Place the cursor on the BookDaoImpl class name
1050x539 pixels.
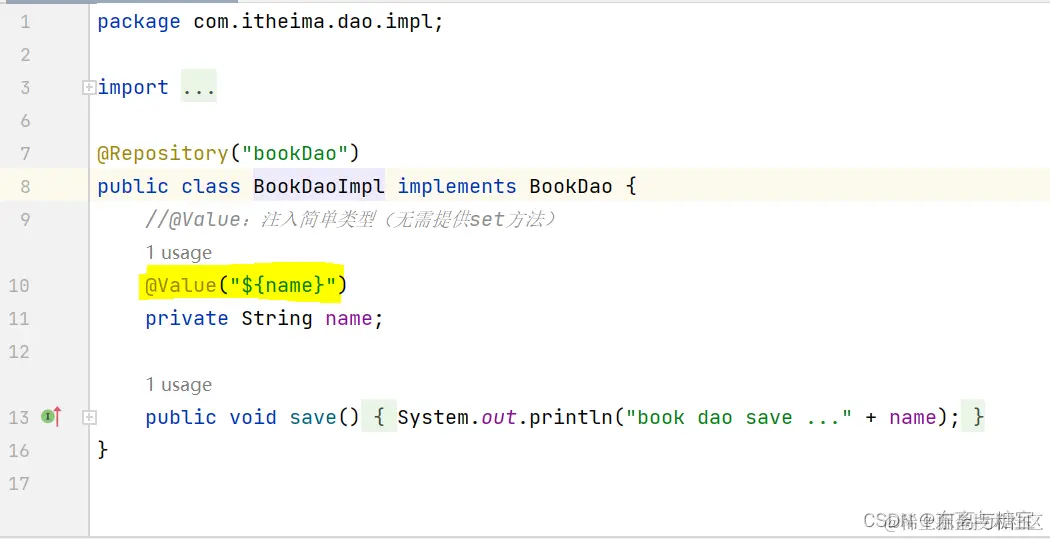coord(319,186)
